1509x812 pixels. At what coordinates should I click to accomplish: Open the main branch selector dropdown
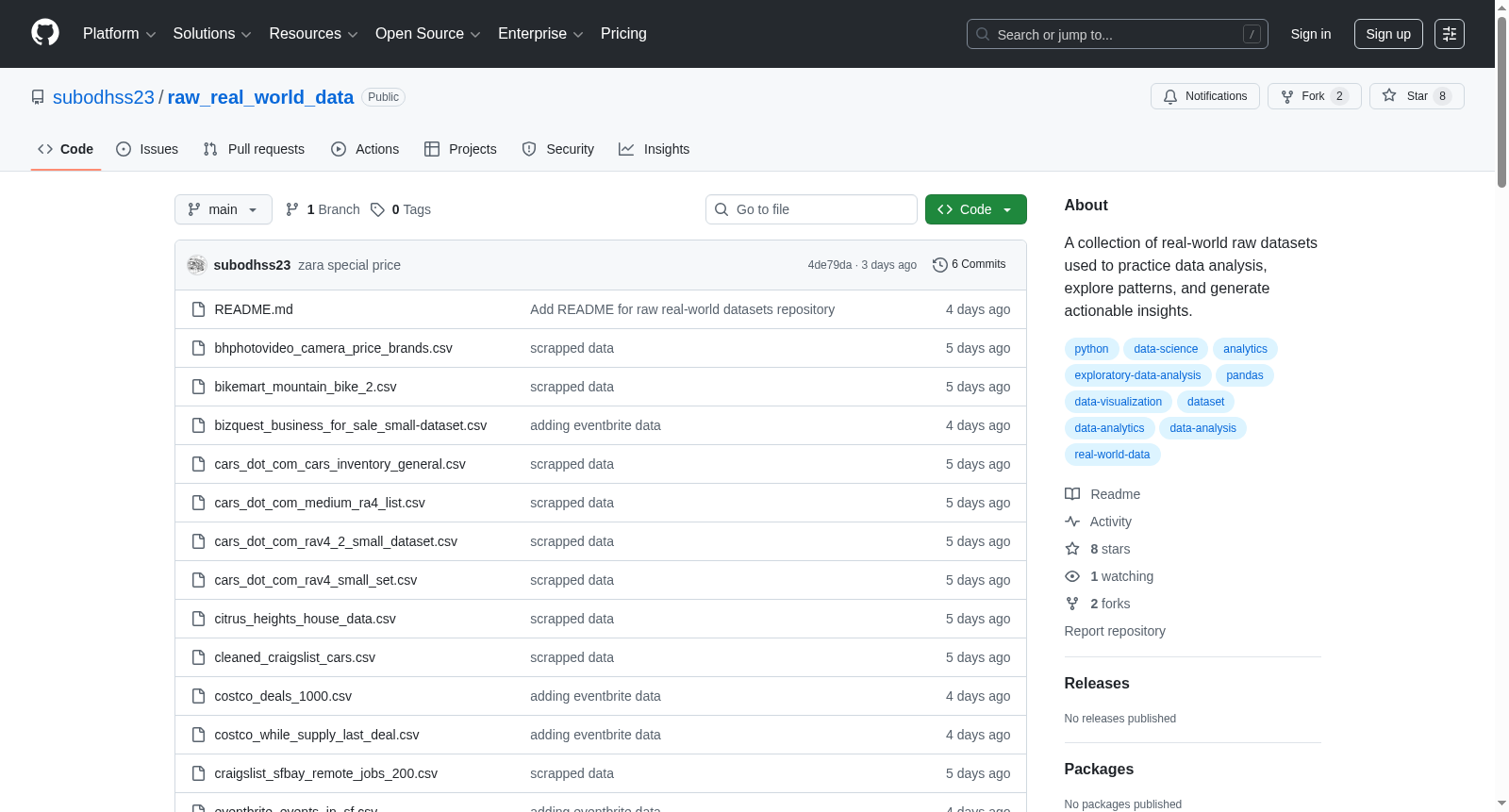coord(224,209)
